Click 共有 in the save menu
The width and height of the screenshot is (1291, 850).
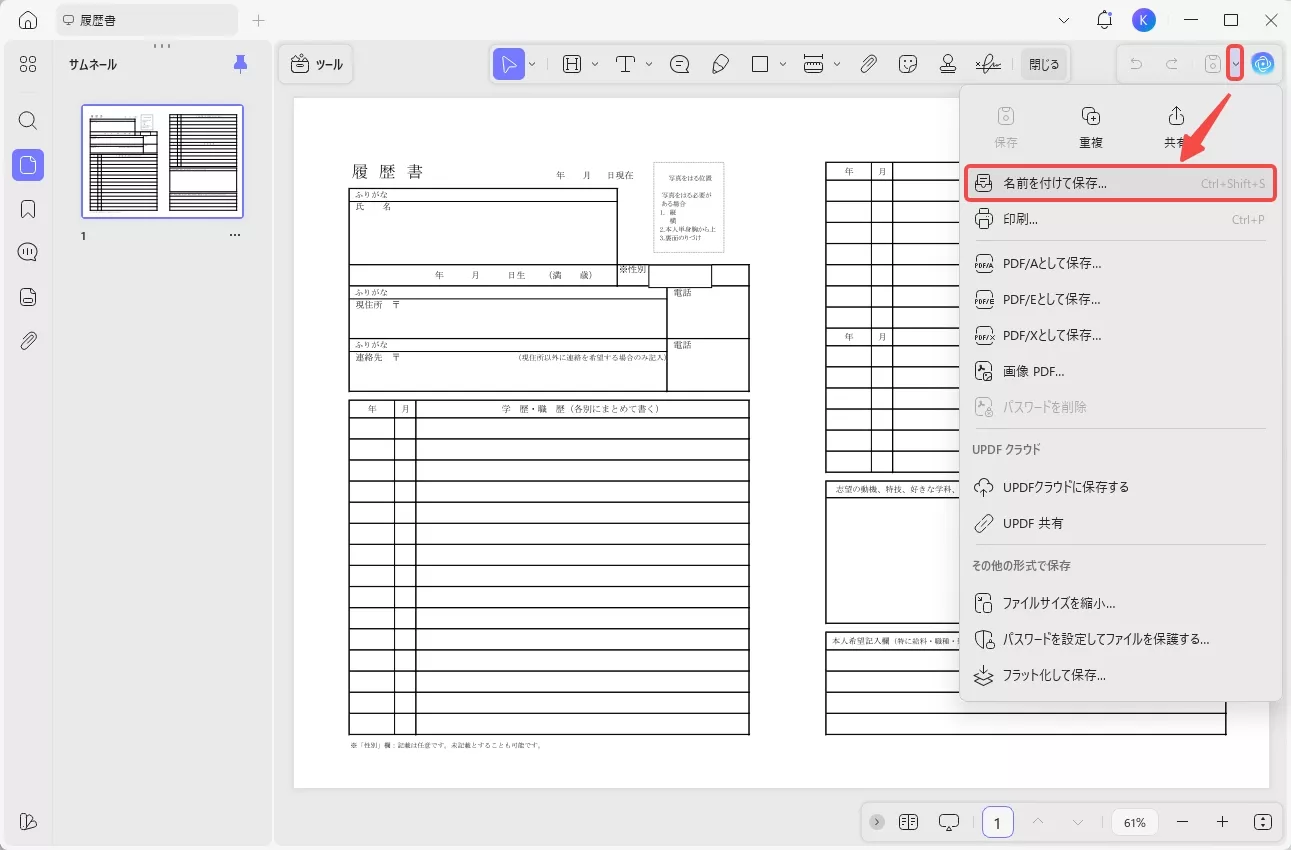click(1176, 127)
